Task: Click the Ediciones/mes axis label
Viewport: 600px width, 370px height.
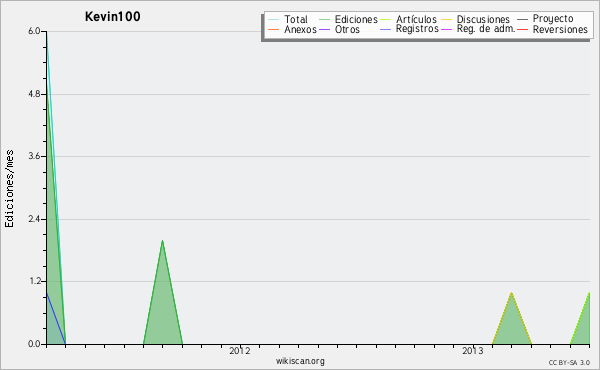Action: (9, 189)
